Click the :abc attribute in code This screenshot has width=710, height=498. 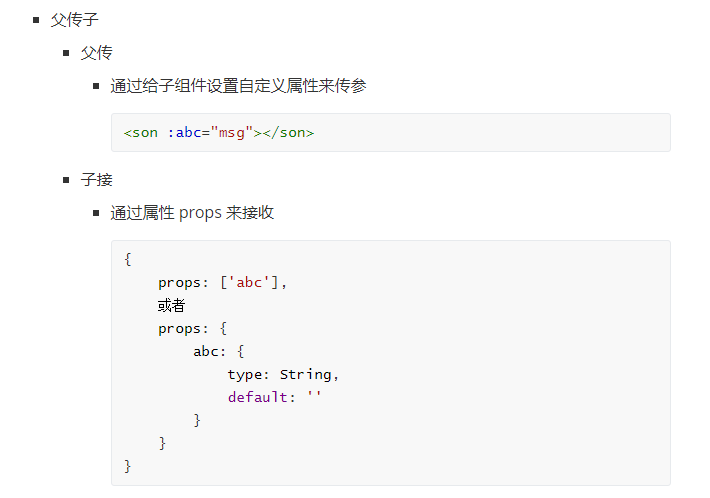(185, 133)
